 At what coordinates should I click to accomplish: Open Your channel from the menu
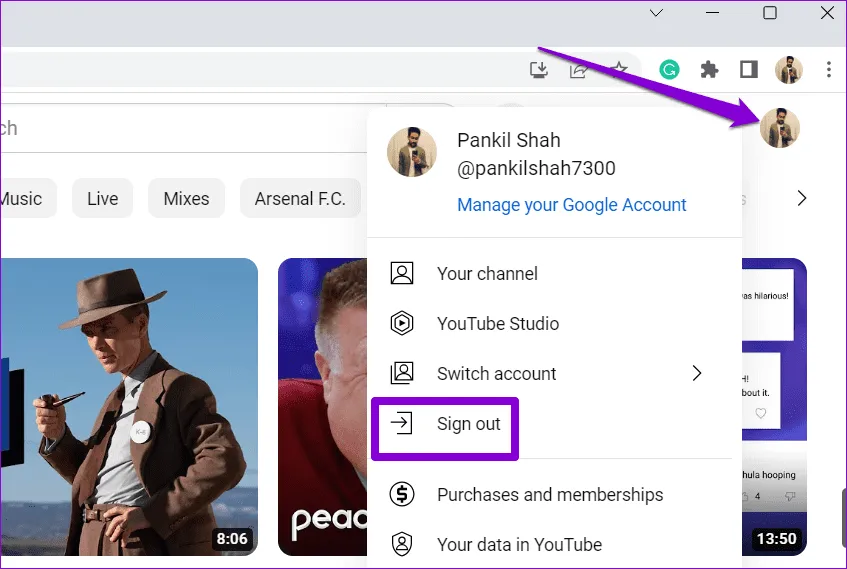point(487,273)
